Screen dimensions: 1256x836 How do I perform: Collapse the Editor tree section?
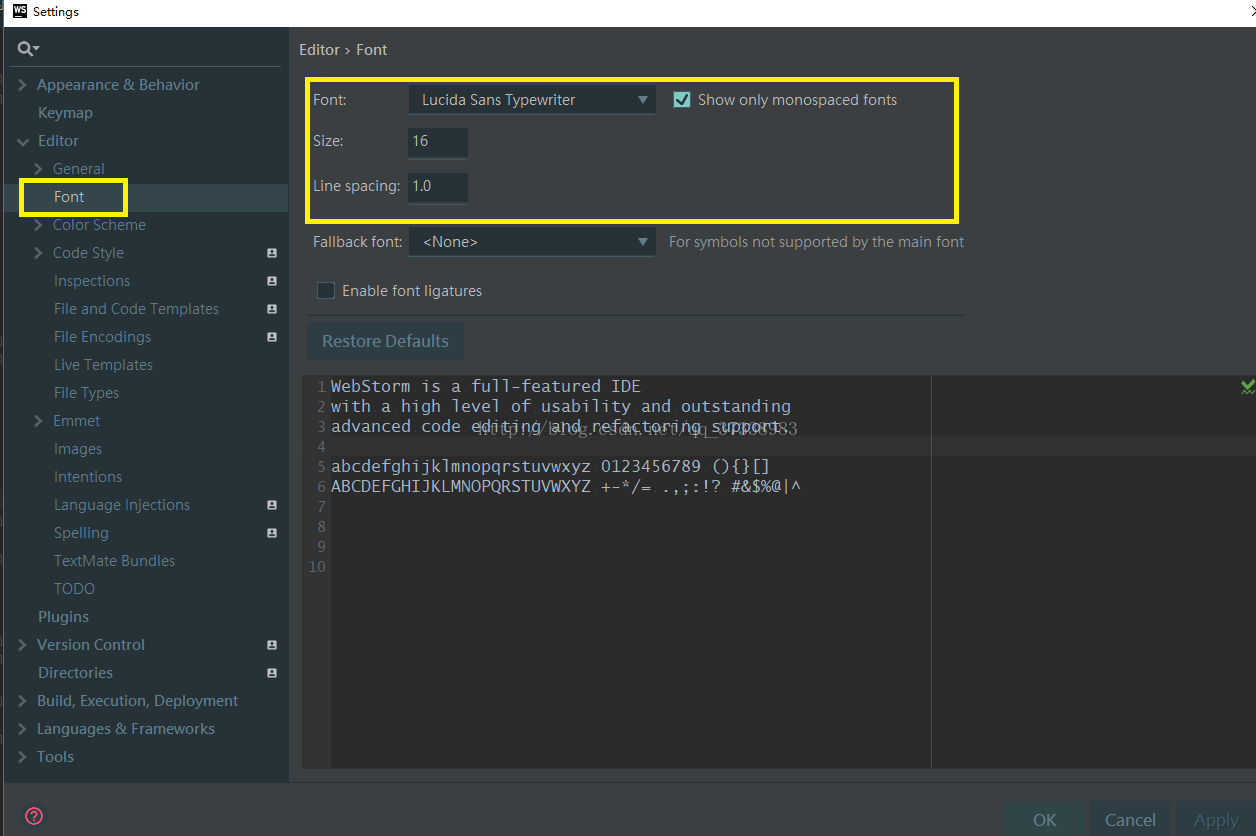[x=22, y=141]
